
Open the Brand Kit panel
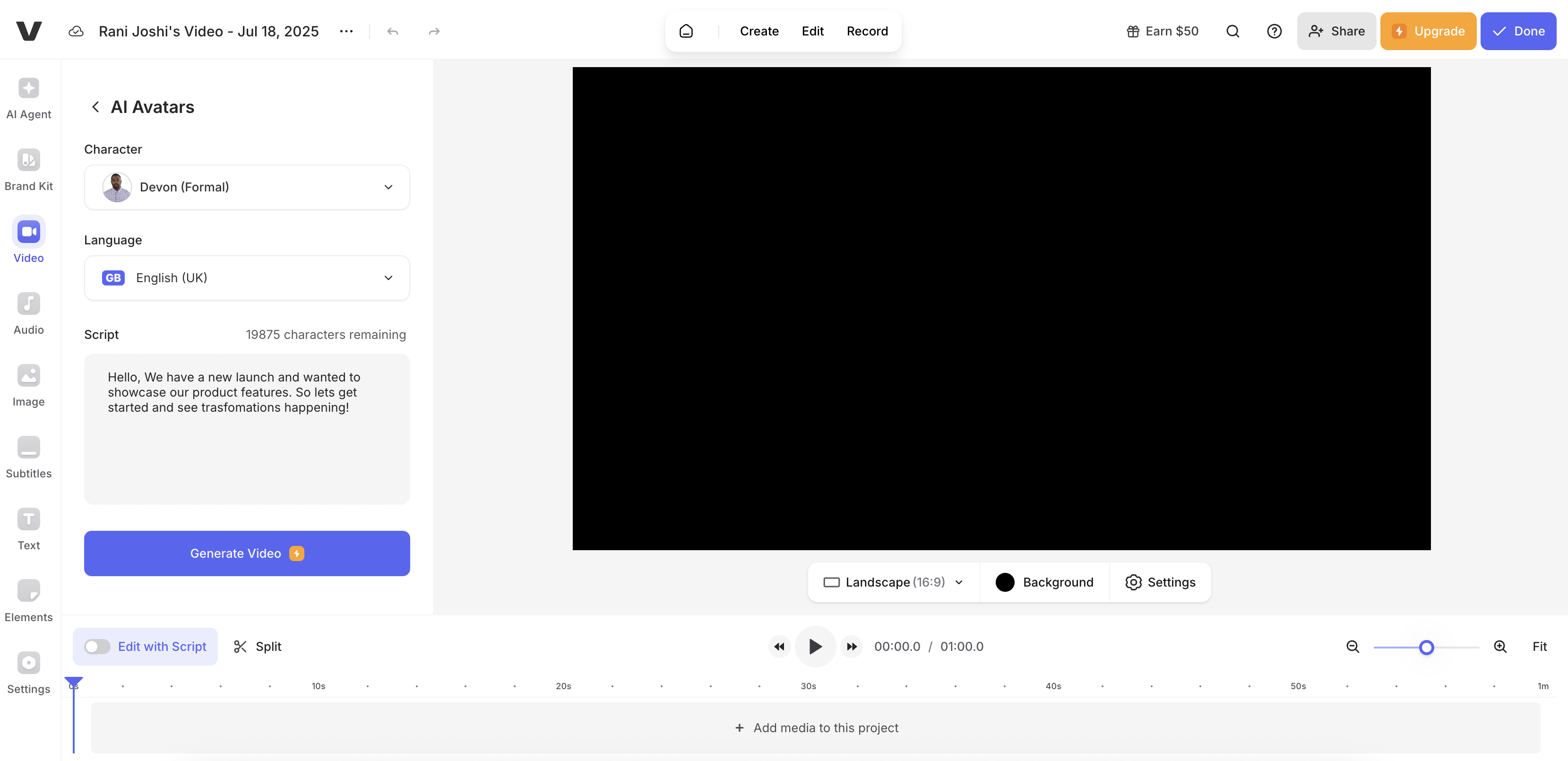29,170
